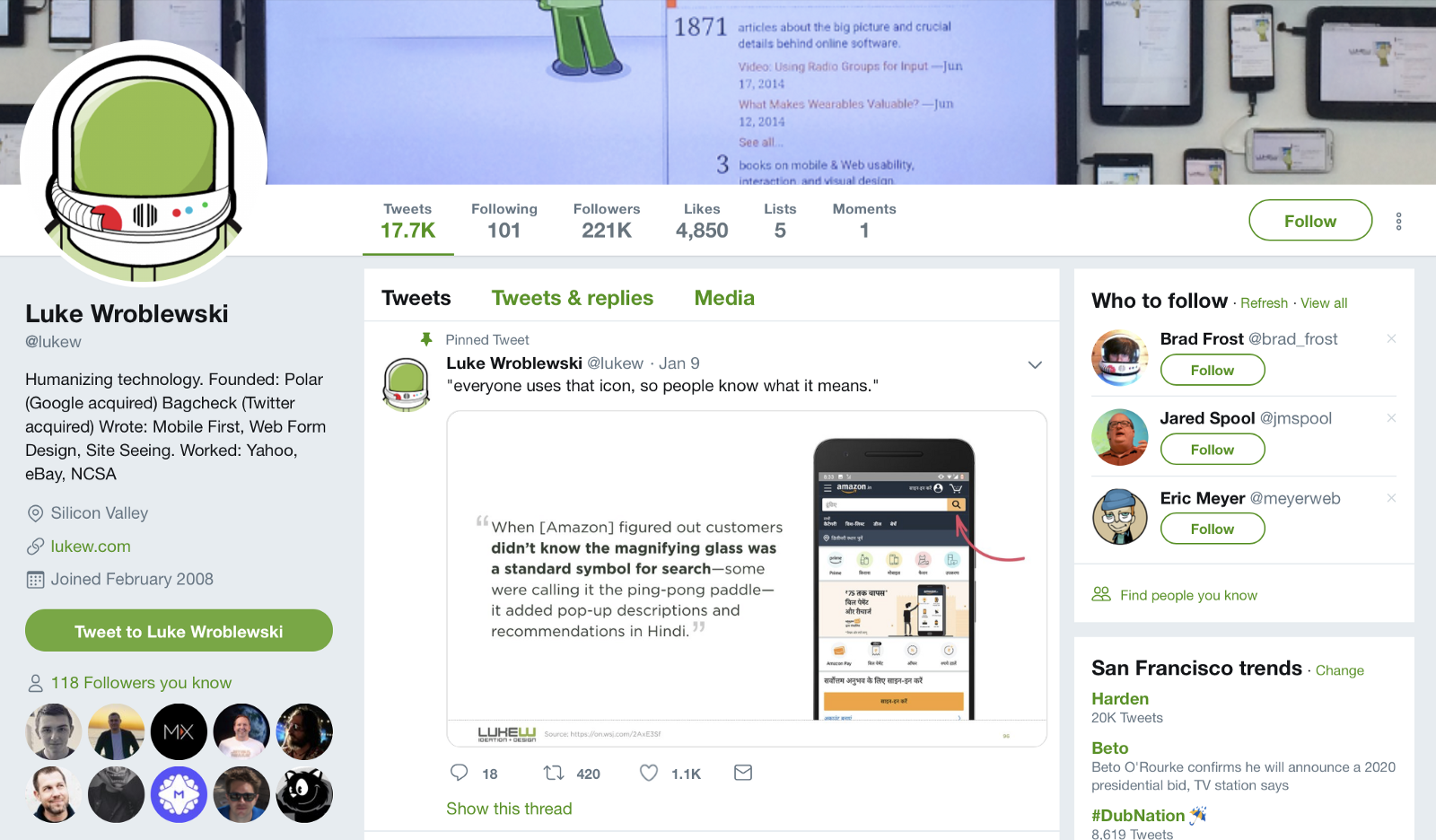
Task: Expand the pinned tweet chevron menu
Action: [1035, 365]
